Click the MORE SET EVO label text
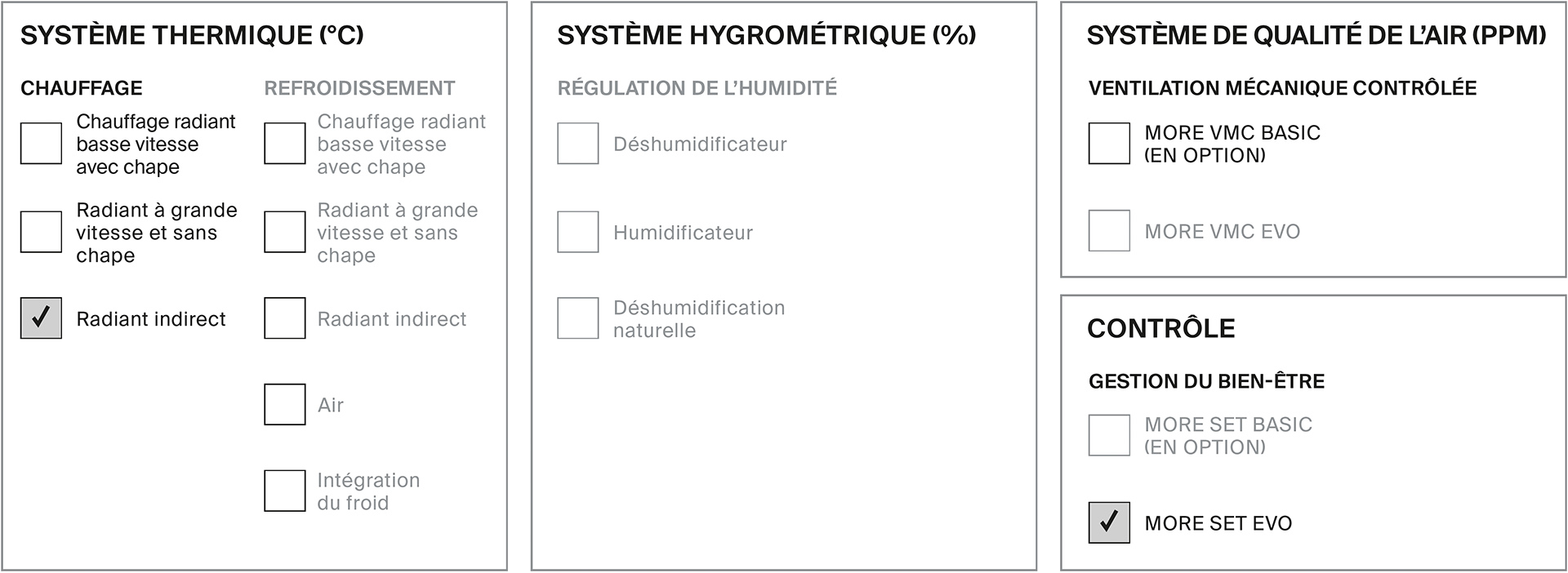 (1218, 523)
